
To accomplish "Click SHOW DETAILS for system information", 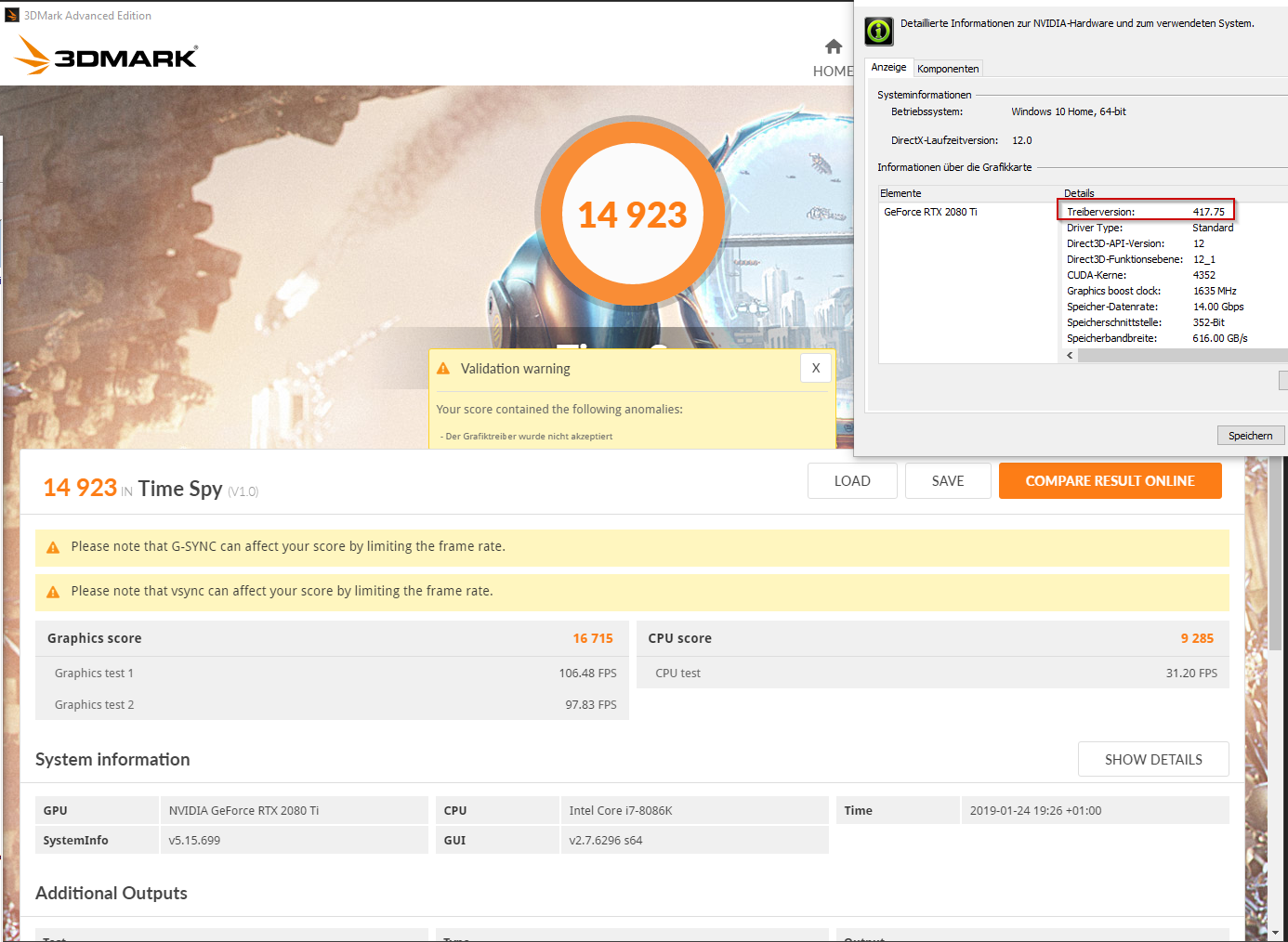I will tap(1153, 759).
